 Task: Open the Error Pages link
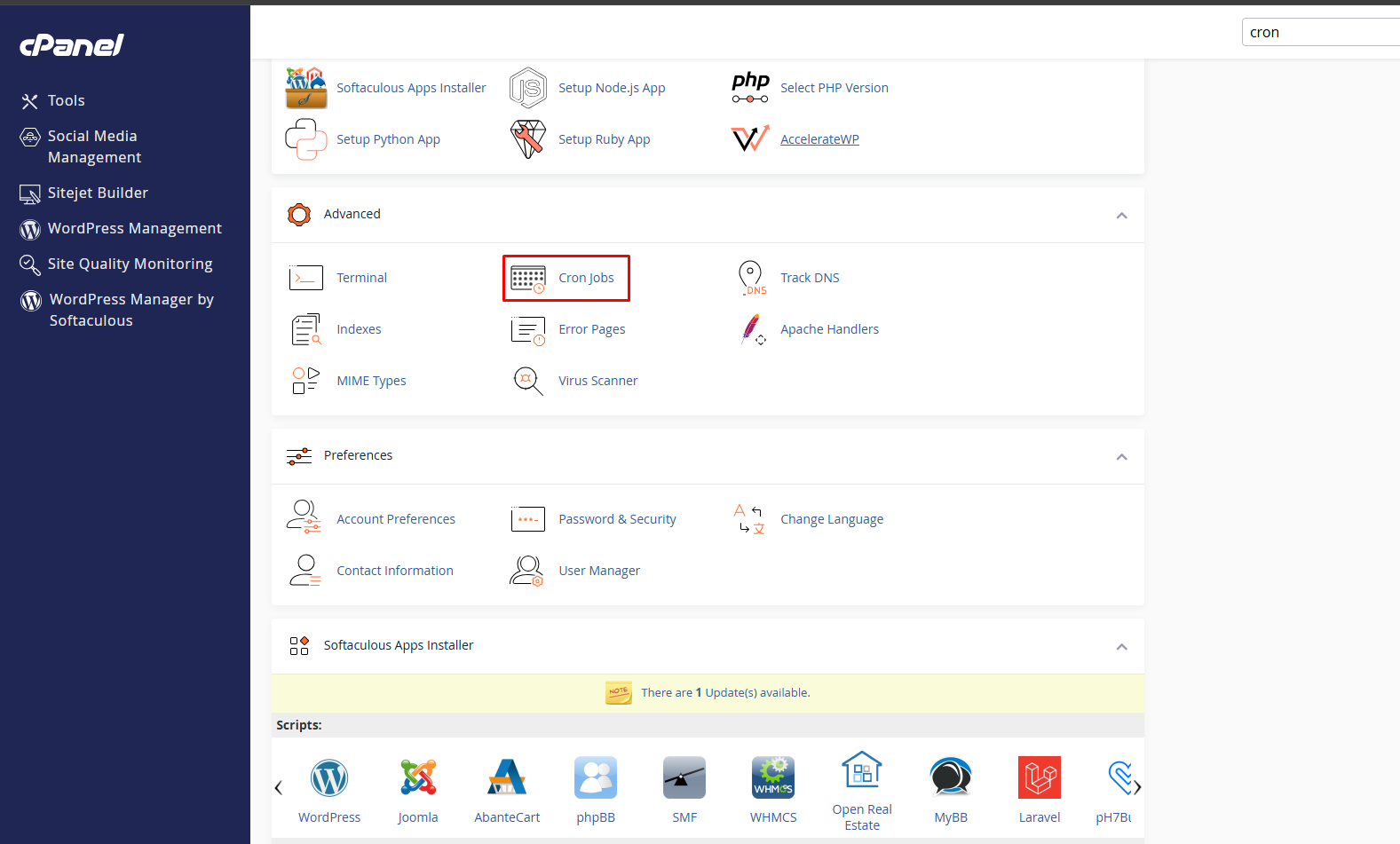click(592, 329)
